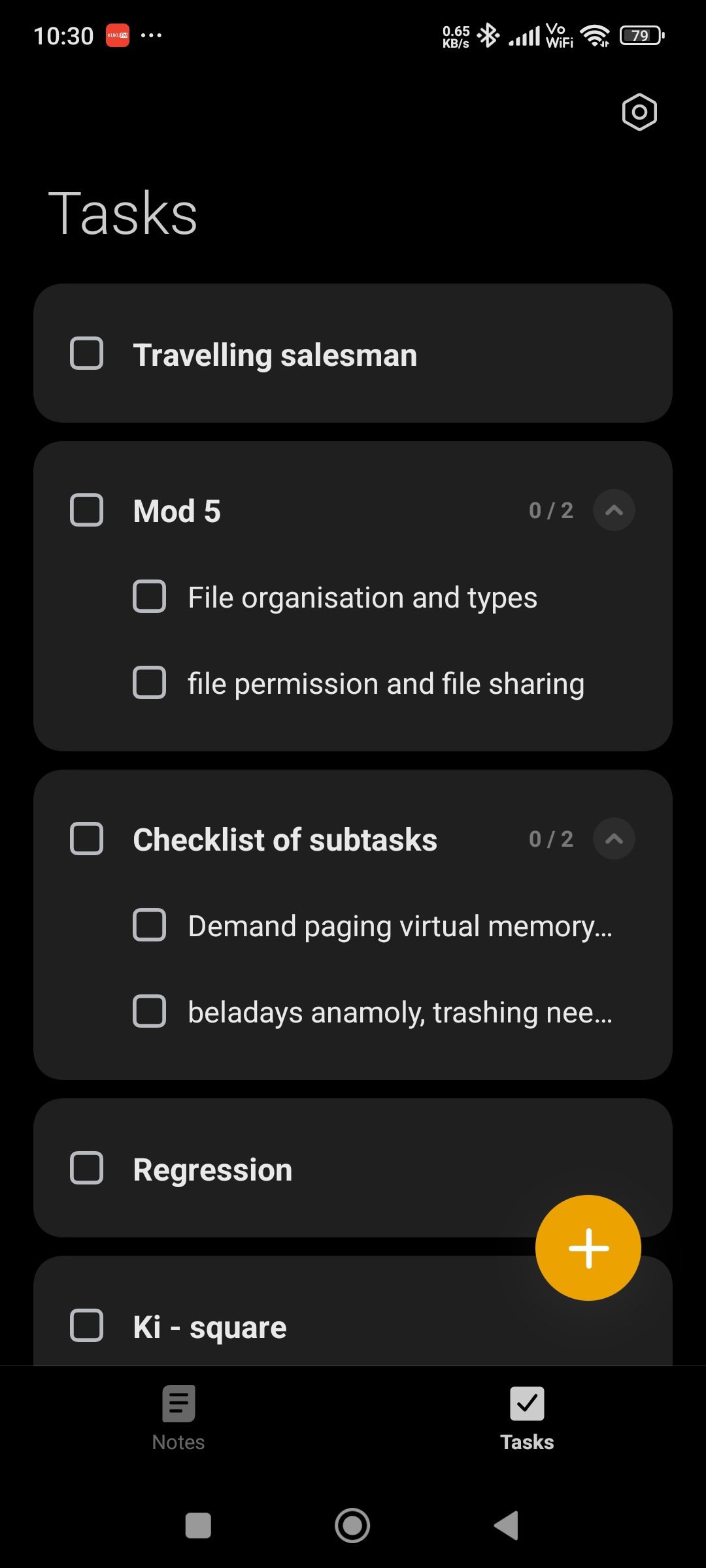Check off the Travelling salesman task
The height and width of the screenshot is (1568, 706).
pyautogui.click(x=87, y=353)
